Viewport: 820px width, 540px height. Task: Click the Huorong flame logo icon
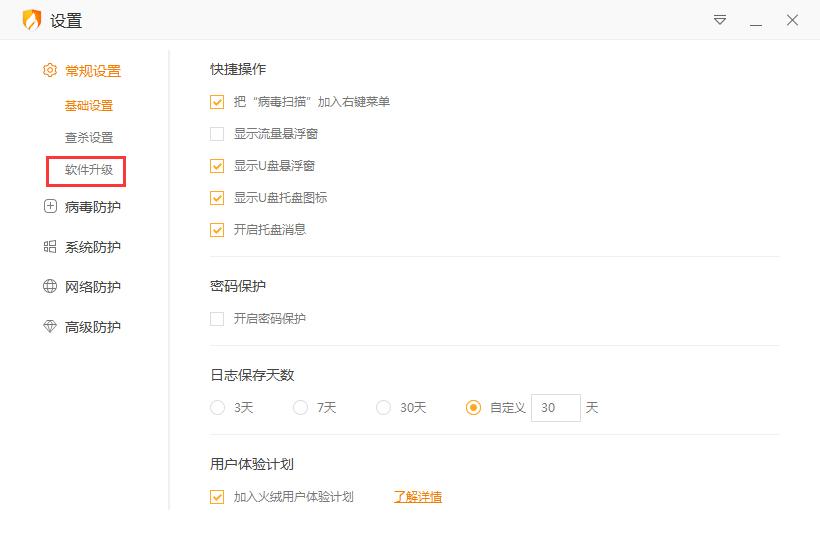pos(31,20)
